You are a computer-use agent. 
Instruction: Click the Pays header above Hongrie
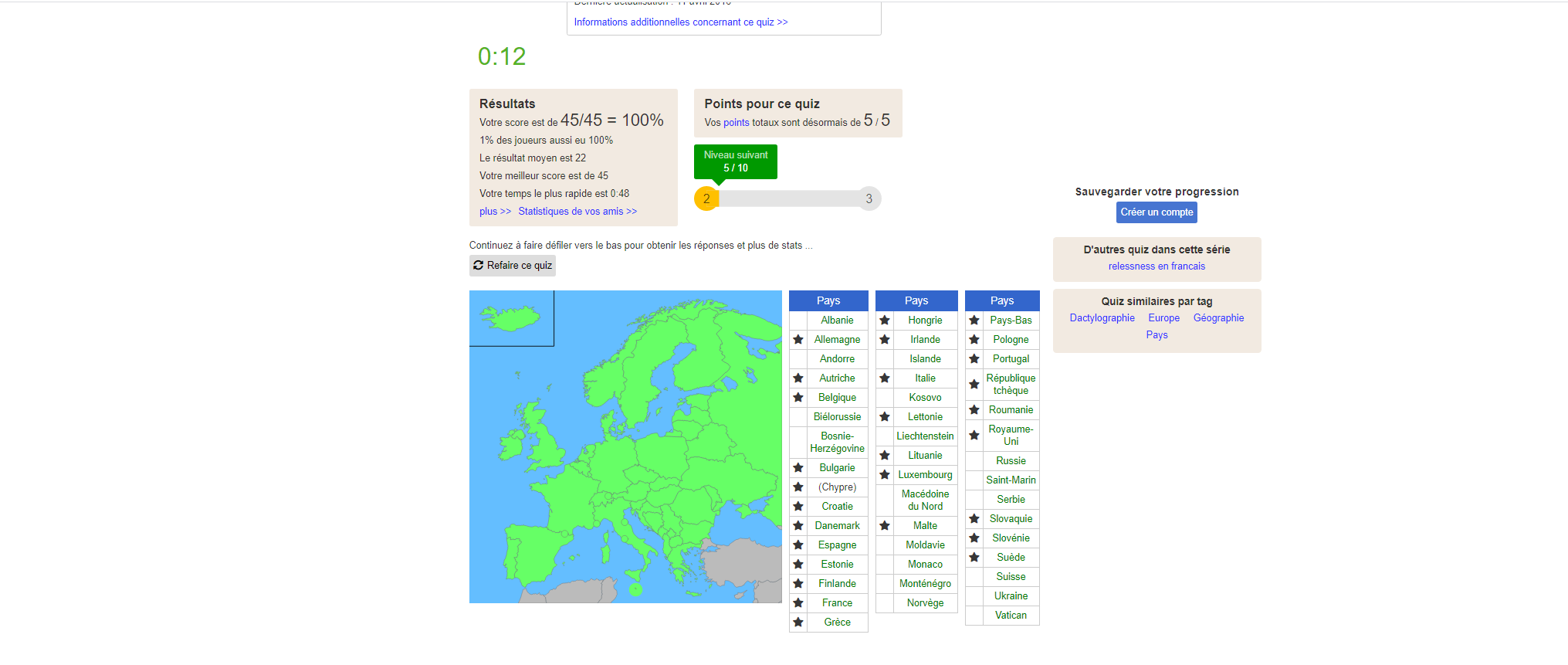click(916, 300)
